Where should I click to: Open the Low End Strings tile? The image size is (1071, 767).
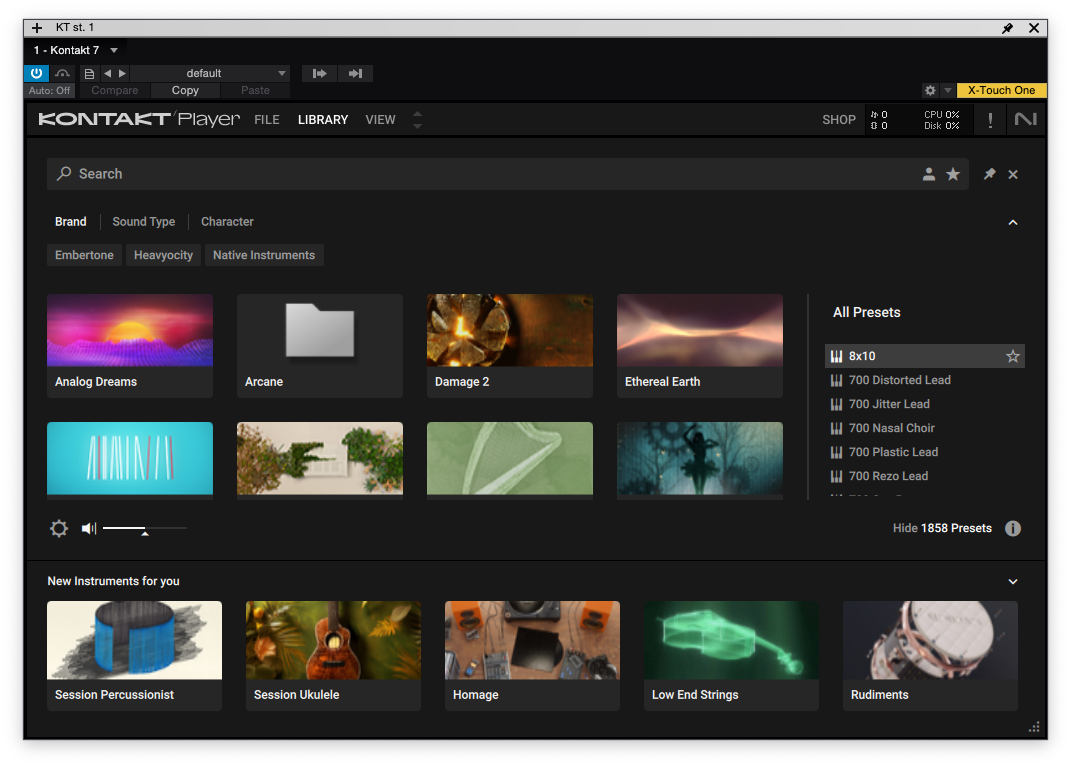tap(731, 656)
